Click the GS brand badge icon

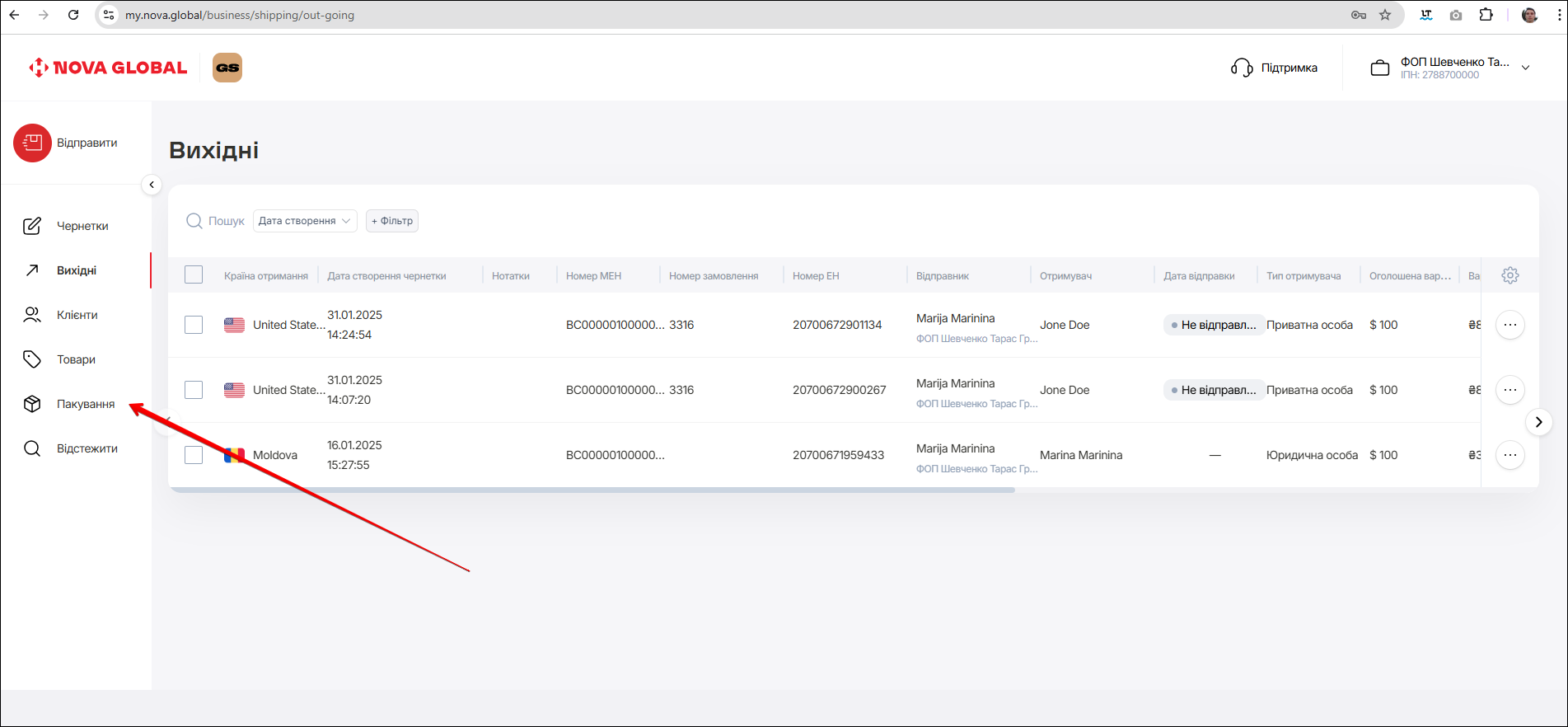[x=227, y=68]
